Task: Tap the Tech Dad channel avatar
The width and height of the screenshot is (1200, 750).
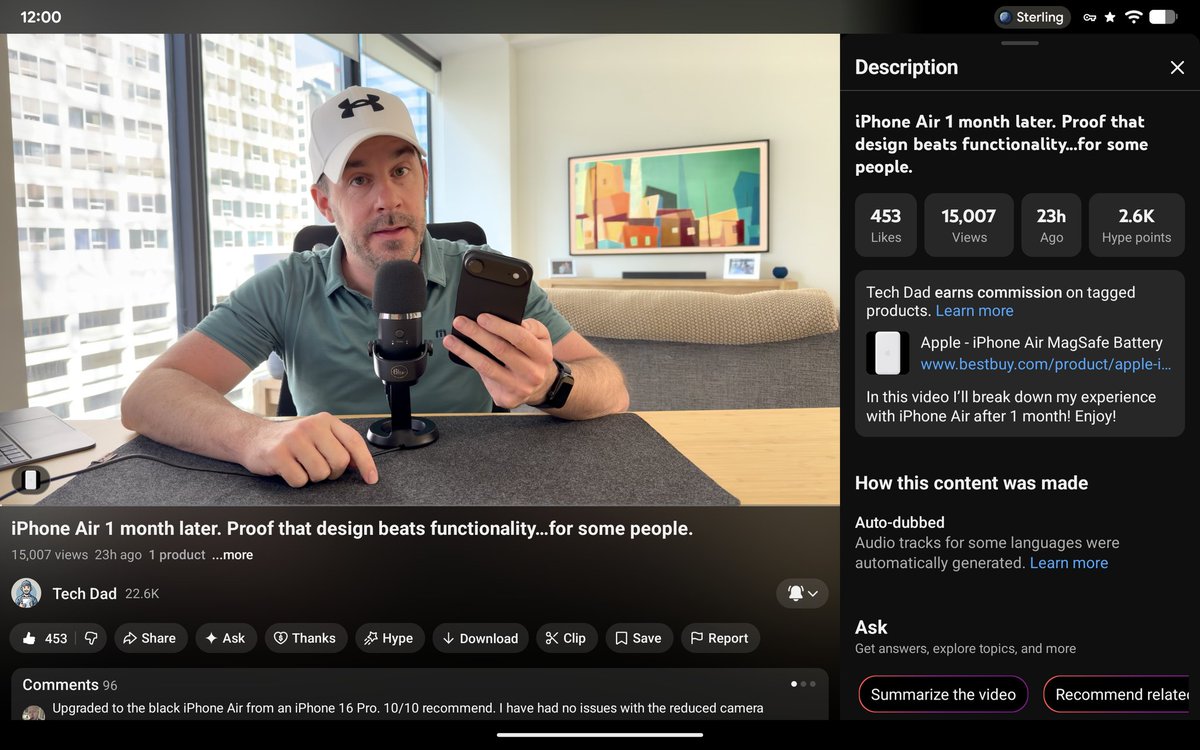Action: [27, 593]
